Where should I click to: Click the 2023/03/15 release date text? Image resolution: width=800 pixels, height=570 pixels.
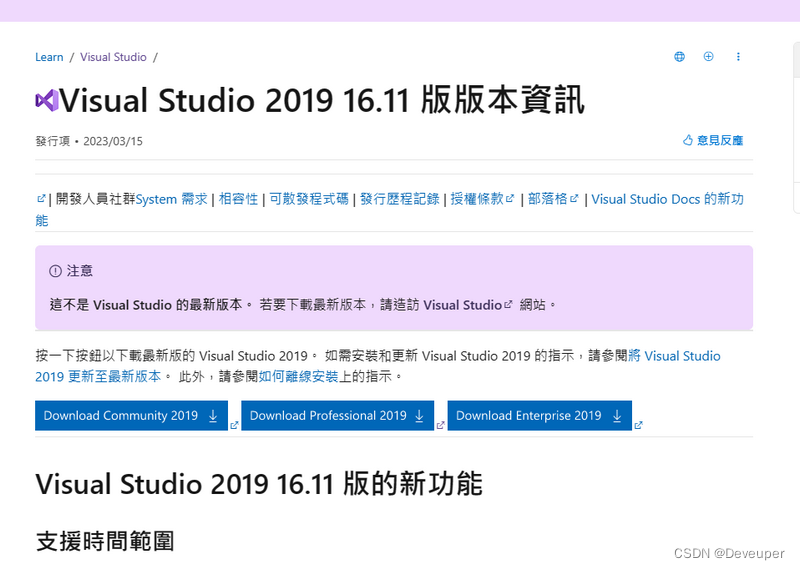(x=113, y=141)
